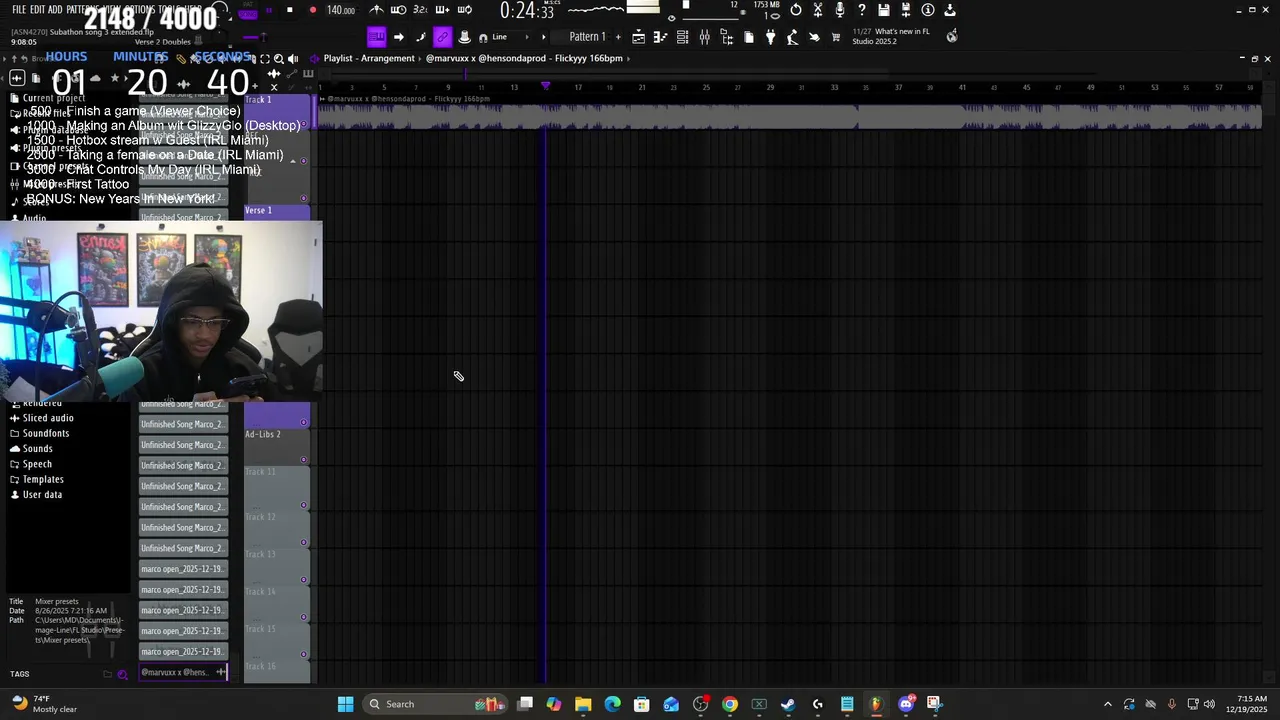Start recording with the red record button
Screen dimensions: 1280x720
tap(313, 10)
